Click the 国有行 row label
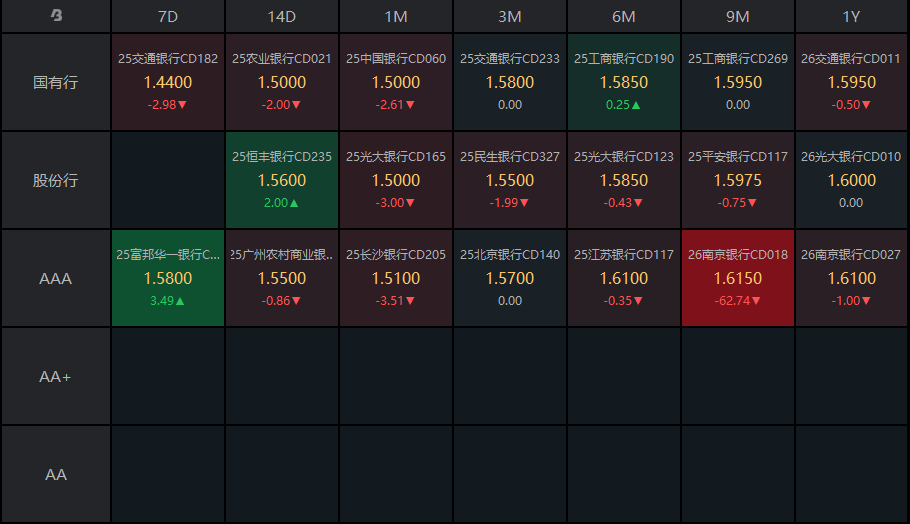The width and height of the screenshot is (910, 524). (x=56, y=82)
